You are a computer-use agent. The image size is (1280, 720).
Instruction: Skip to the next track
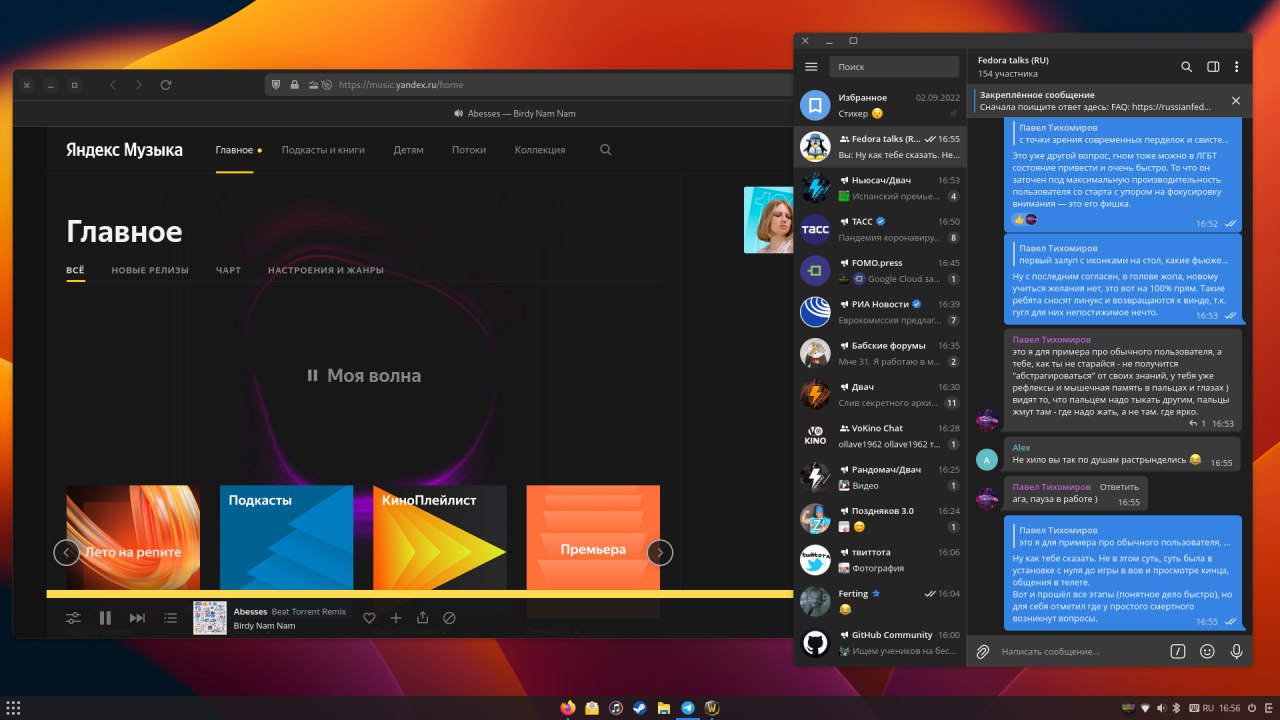137,618
